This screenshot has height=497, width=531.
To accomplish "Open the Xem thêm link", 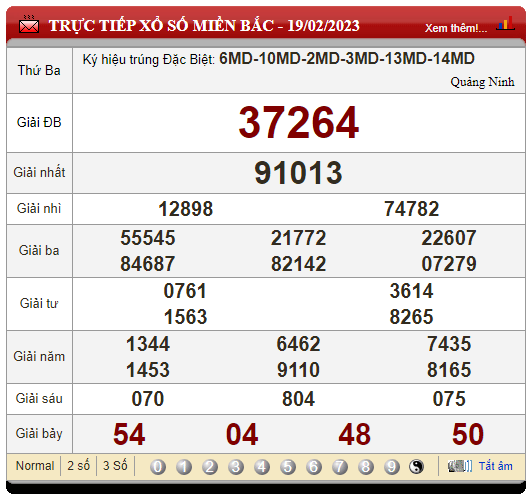I will tap(456, 28).
